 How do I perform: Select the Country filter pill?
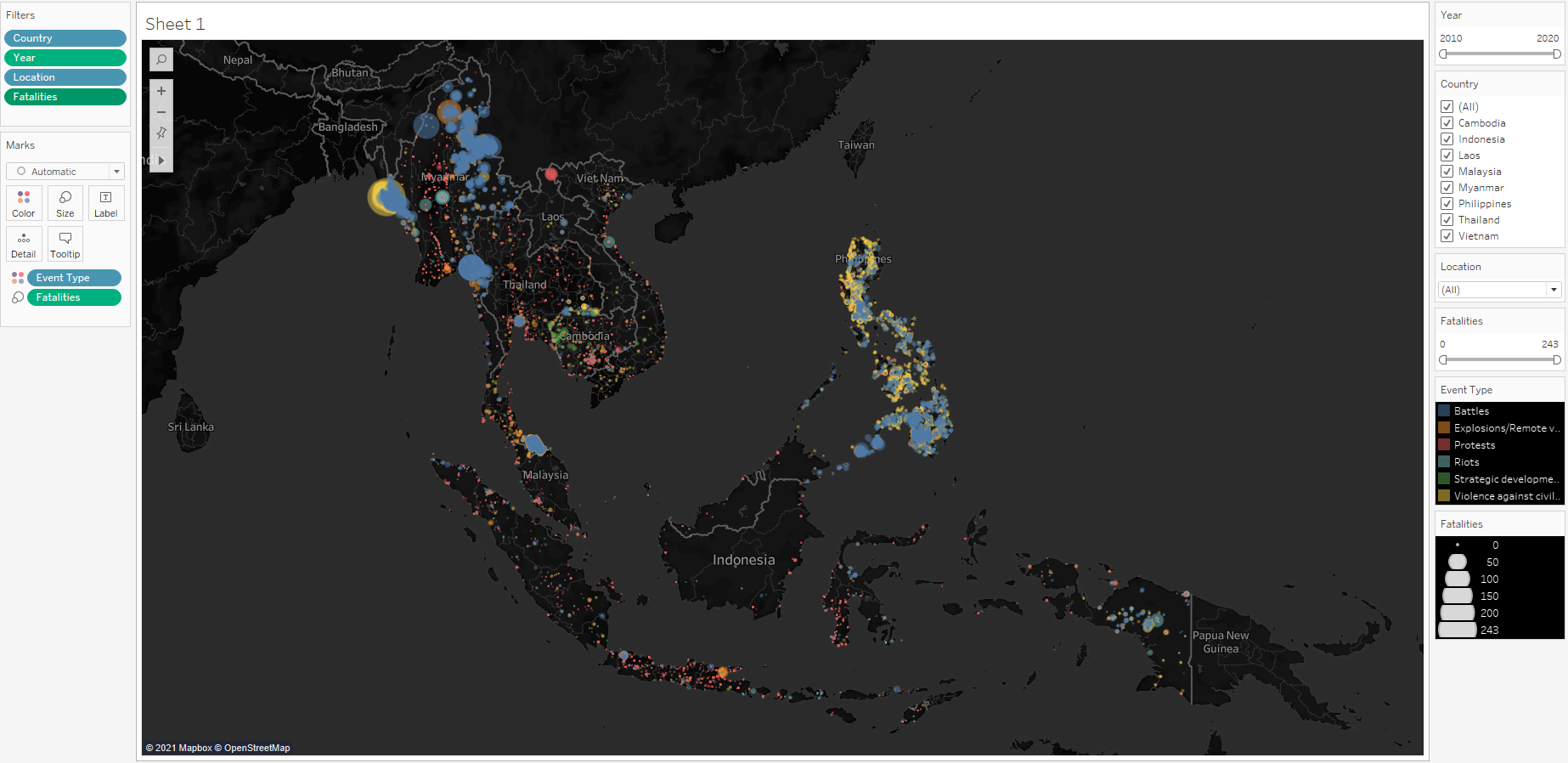click(x=65, y=38)
